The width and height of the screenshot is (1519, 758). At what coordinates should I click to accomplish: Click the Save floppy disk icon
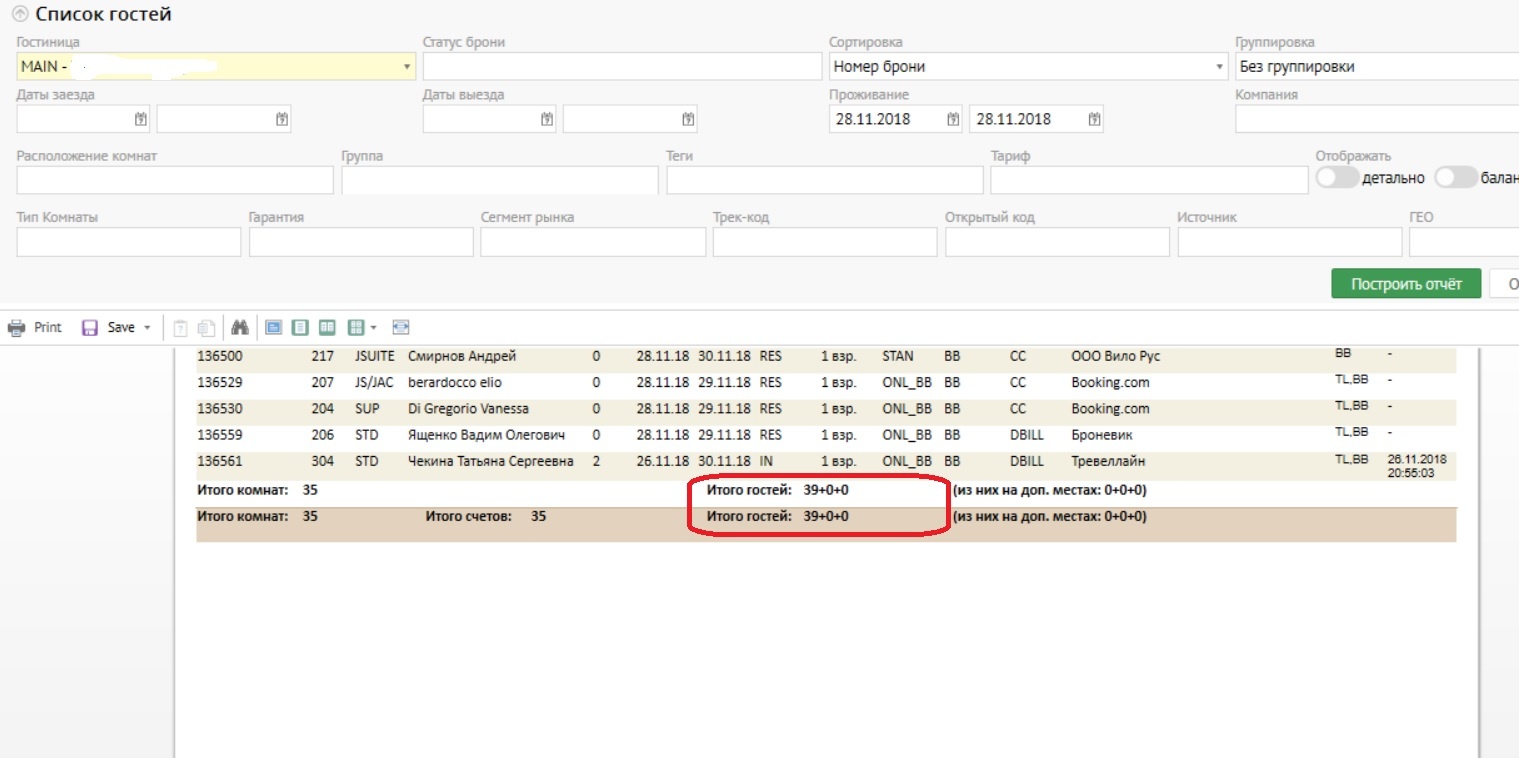(90, 328)
